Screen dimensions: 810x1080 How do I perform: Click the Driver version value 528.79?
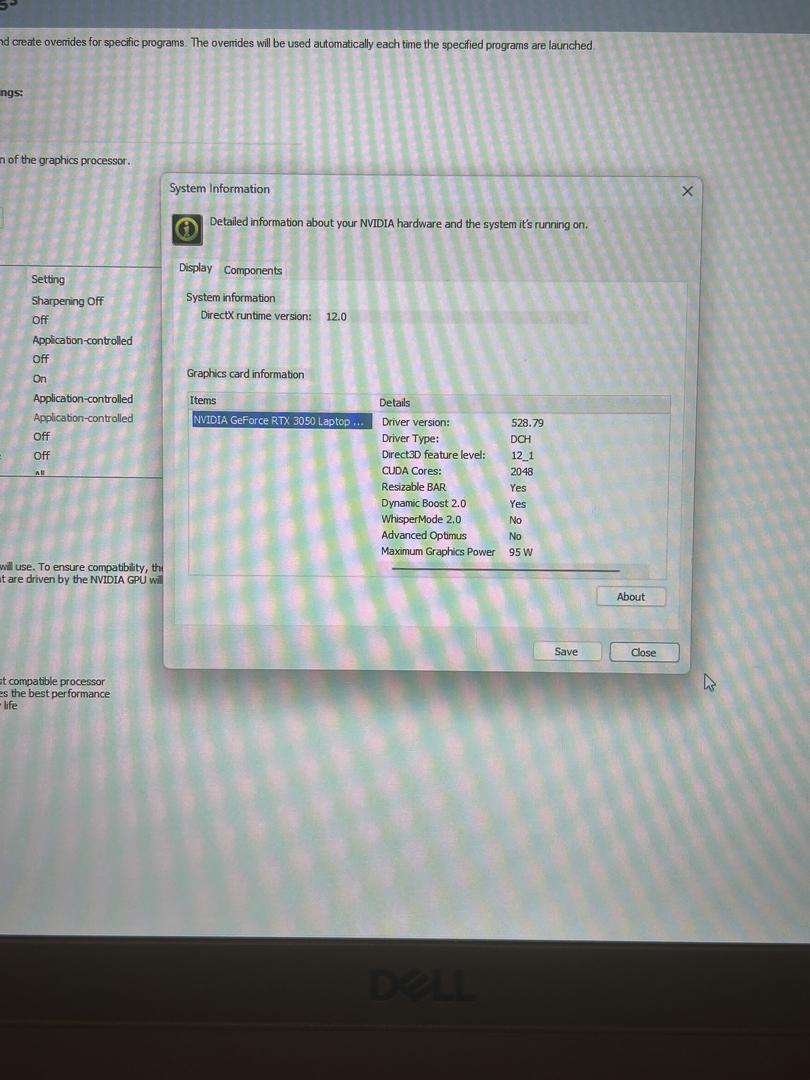[x=528, y=423]
